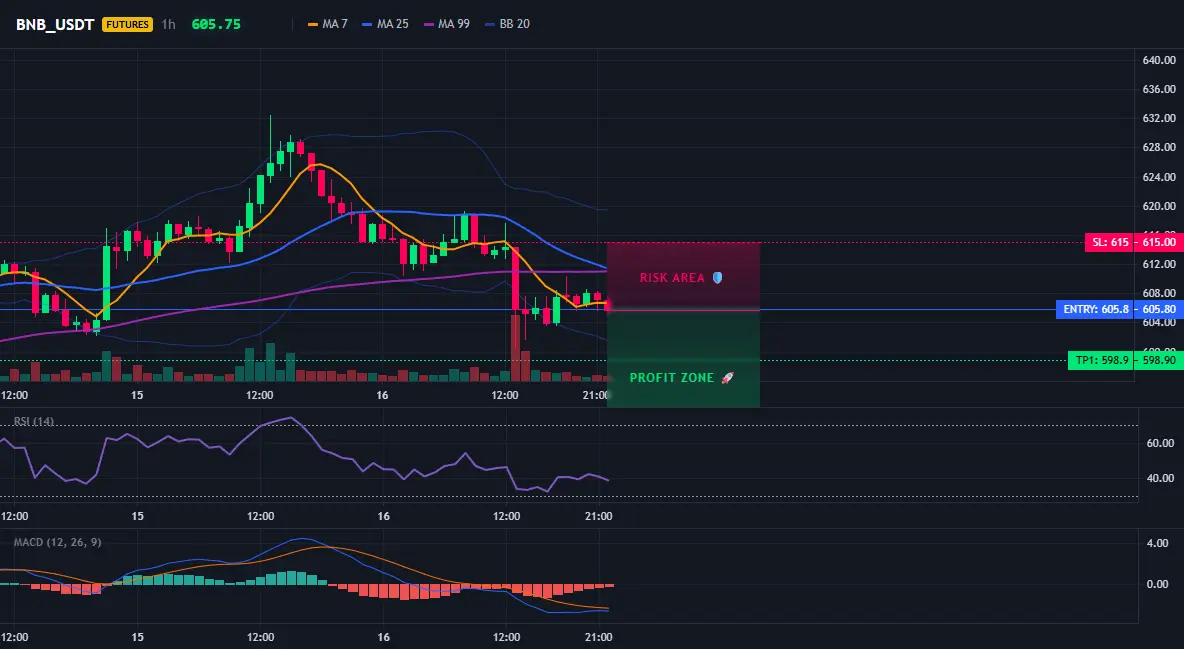Viewport: 1184px width, 649px height.
Task: Select the green 598.90 price axis tag
Action: point(1159,360)
